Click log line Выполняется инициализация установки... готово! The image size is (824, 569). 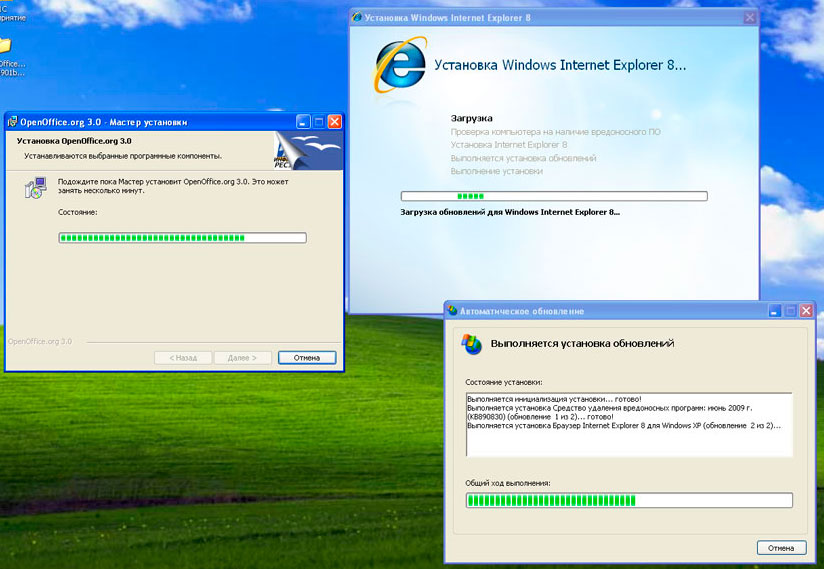coord(554,399)
